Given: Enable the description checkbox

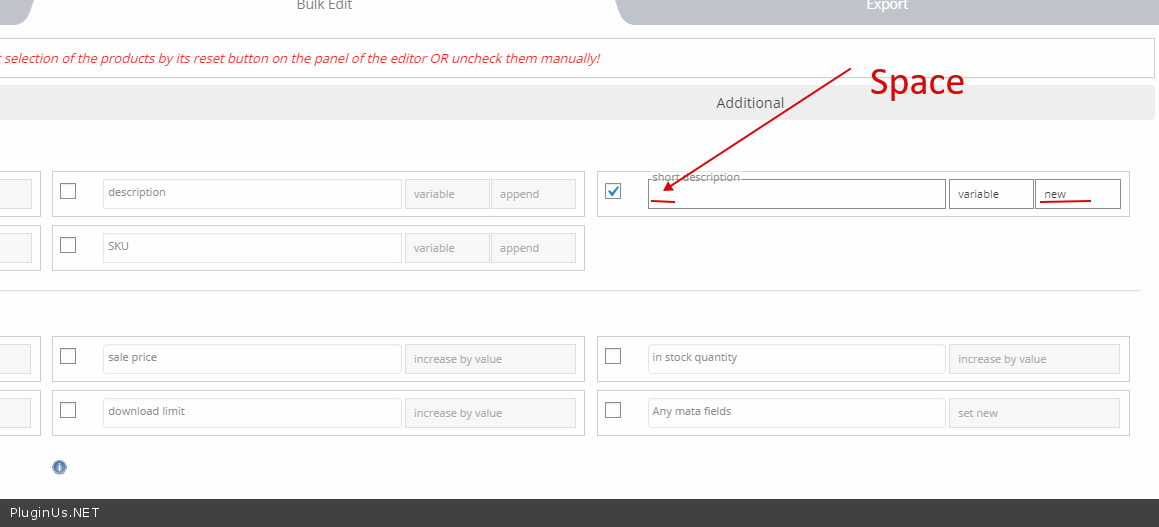Looking at the screenshot, I should [x=68, y=191].
